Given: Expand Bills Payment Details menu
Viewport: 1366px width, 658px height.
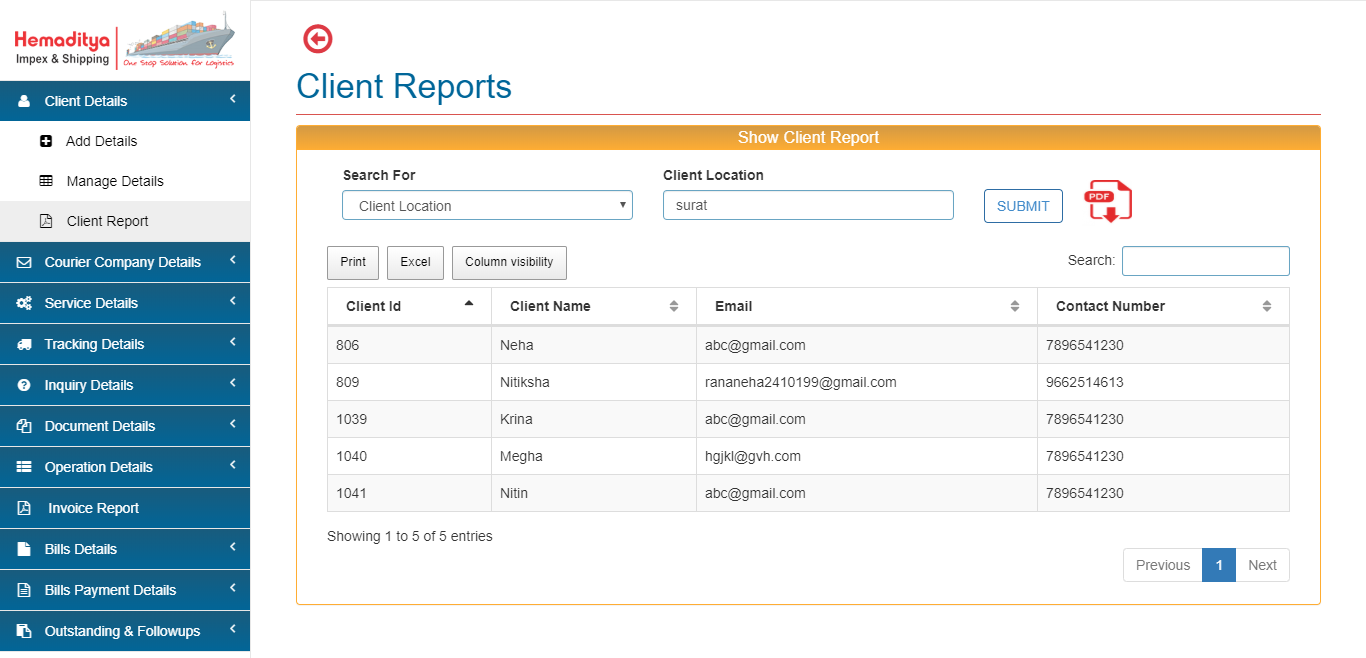Looking at the screenshot, I should tap(110, 590).
